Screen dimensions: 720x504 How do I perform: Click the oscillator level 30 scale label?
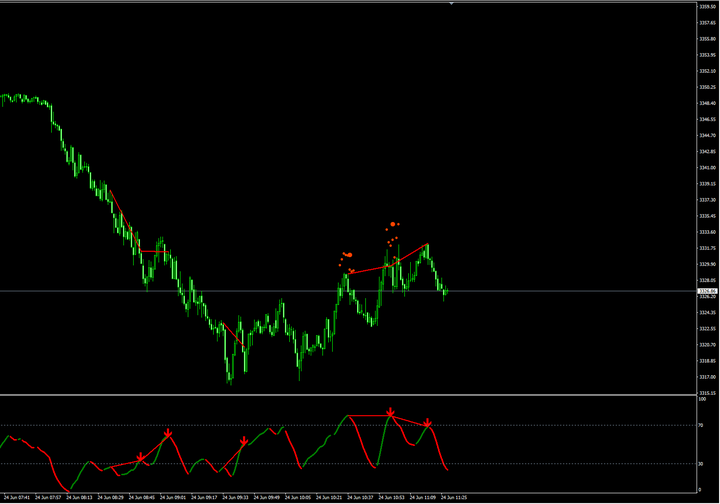pos(702,463)
